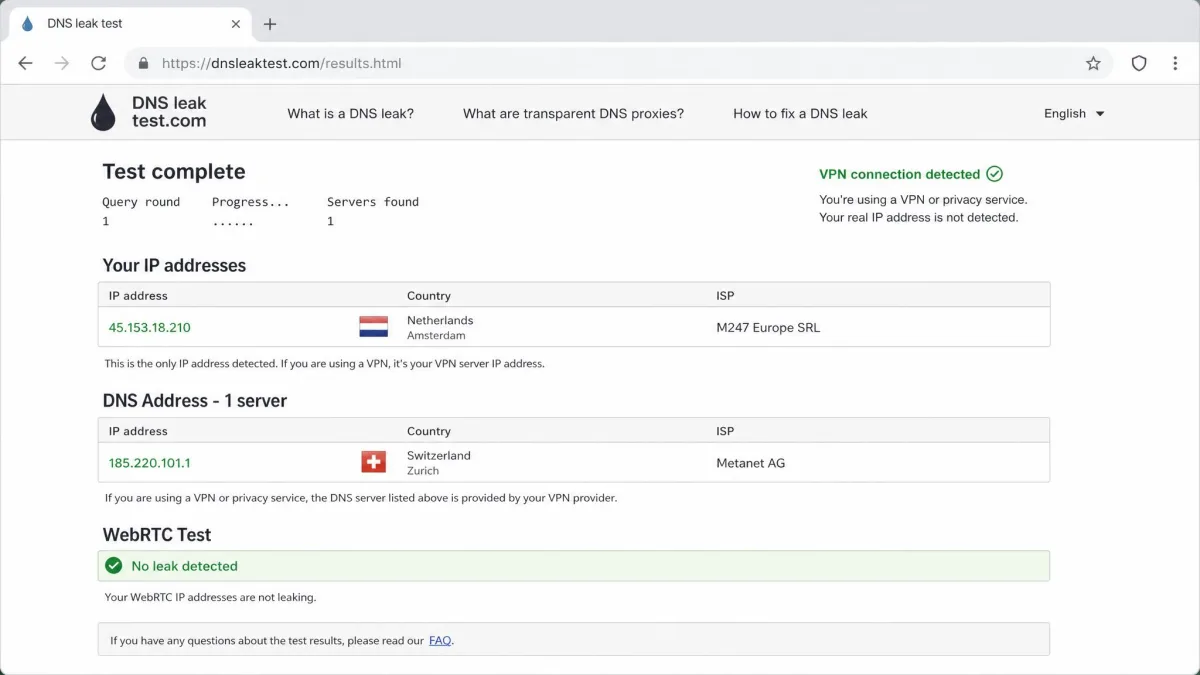Open How to fix a DNS leak page

pyautogui.click(x=800, y=114)
